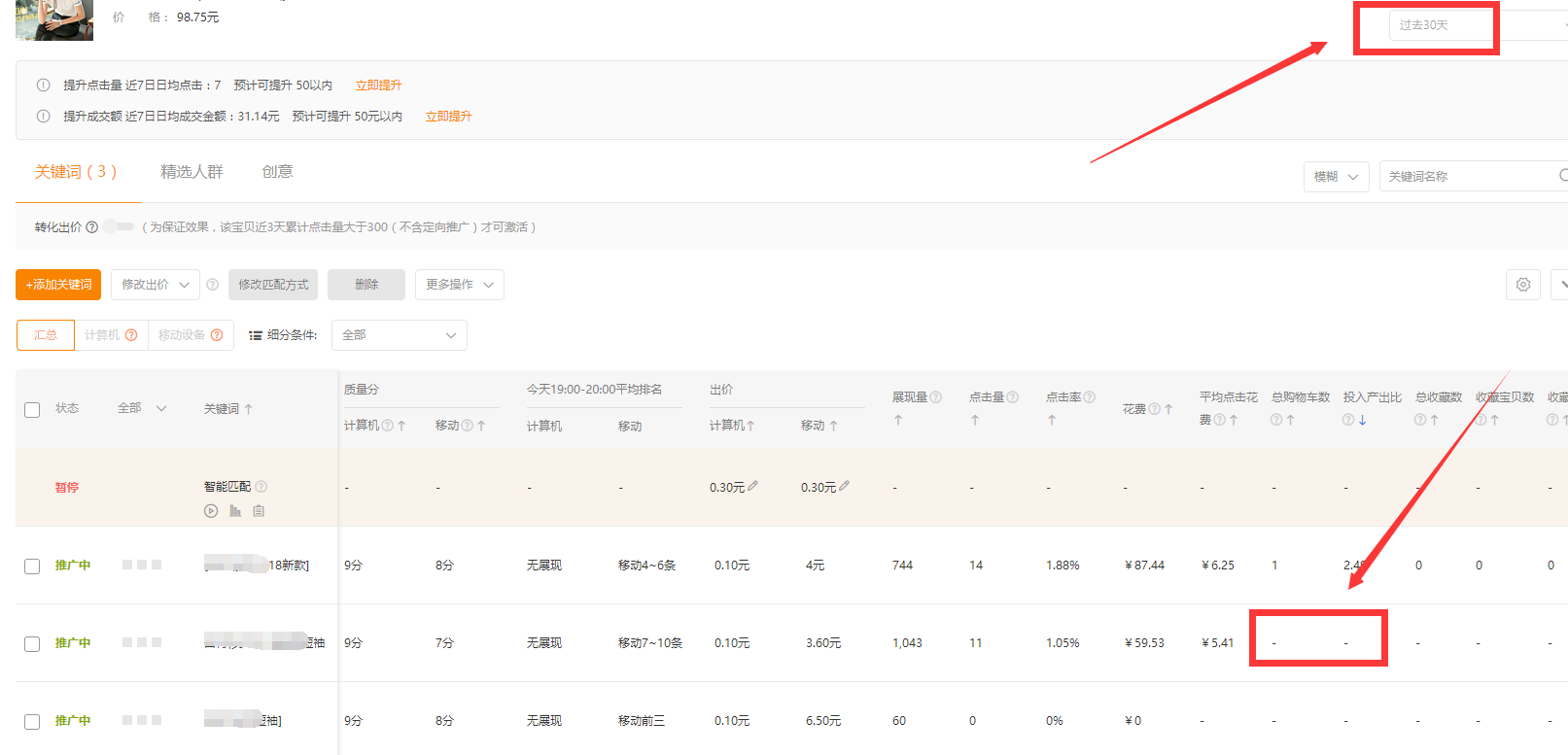Tick the checkbox of the last keyword row

tap(32, 722)
